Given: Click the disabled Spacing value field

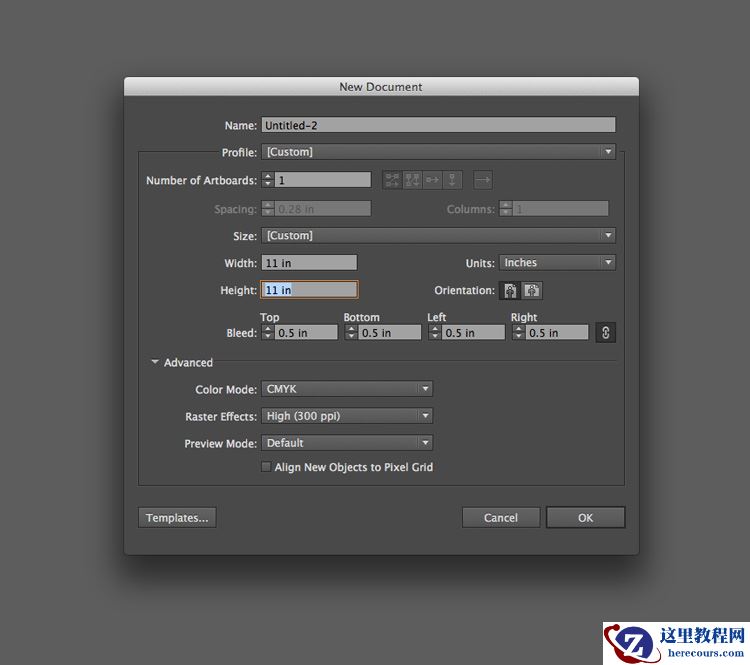Looking at the screenshot, I should click(x=323, y=209).
